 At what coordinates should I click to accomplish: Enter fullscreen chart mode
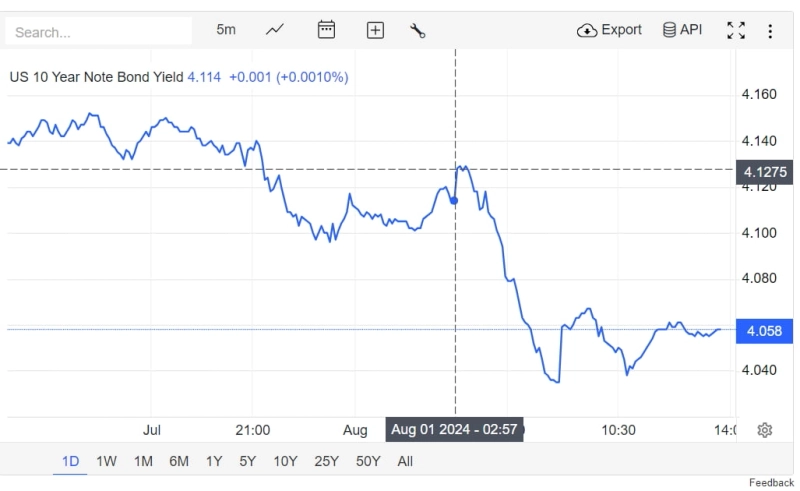point(736,30)
